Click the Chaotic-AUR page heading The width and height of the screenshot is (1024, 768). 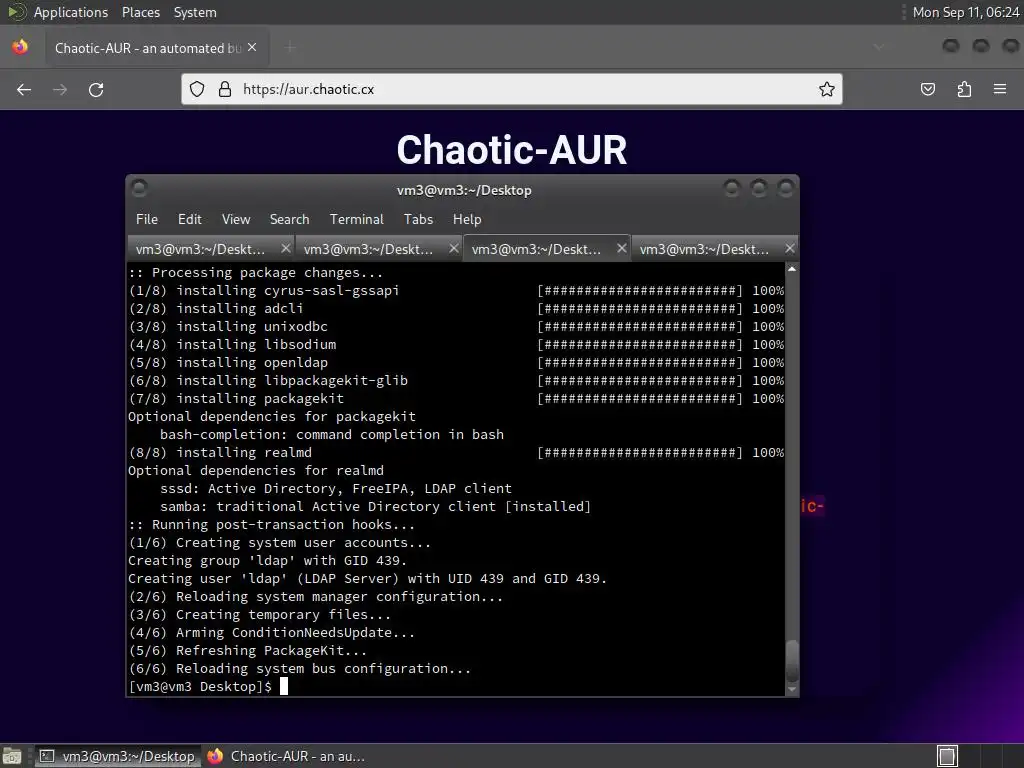511,150
